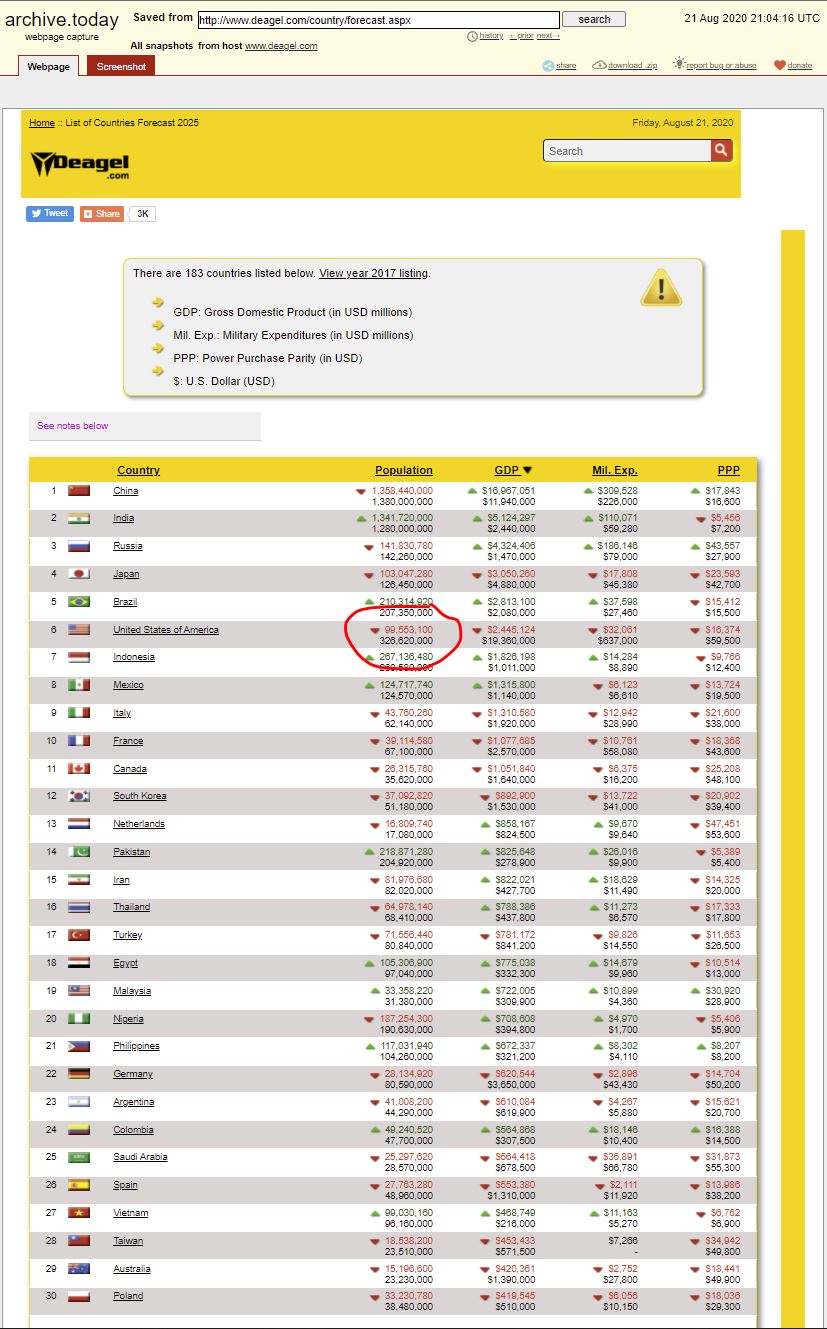The height and width of the screenshot is (1329, 827).
Task: Click the India flag icon
Action: pyautogui.click(x=79, y=518)
